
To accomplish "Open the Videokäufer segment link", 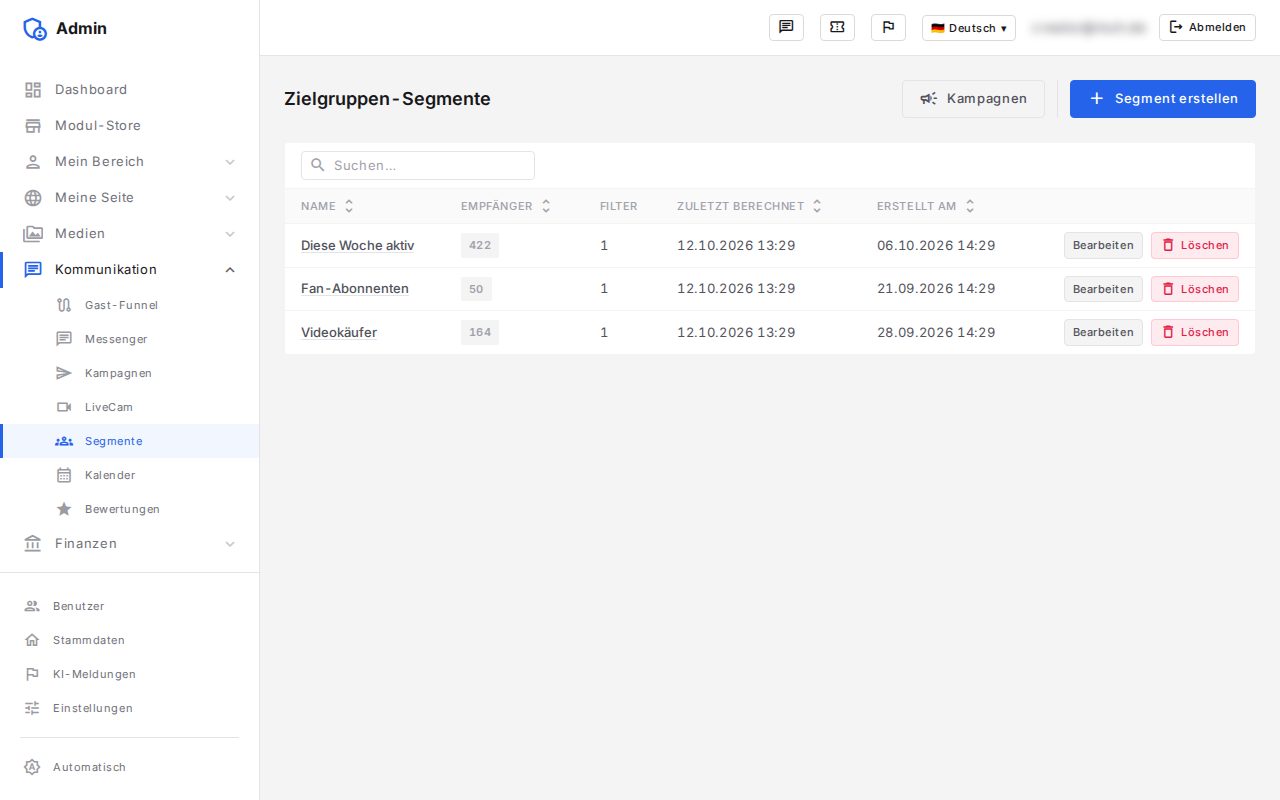I will point(339,332).
